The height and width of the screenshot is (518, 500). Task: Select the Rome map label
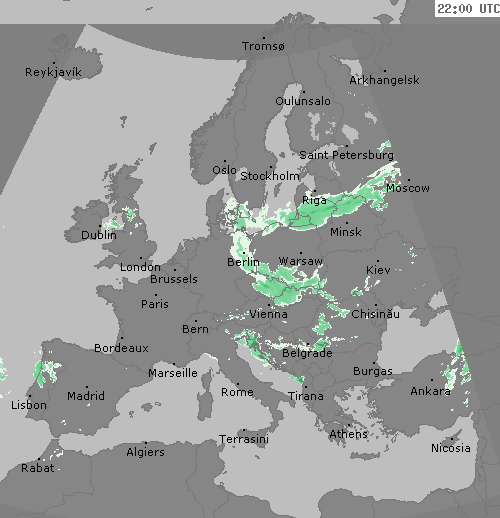pyautogui.click(x=237, y=392)
